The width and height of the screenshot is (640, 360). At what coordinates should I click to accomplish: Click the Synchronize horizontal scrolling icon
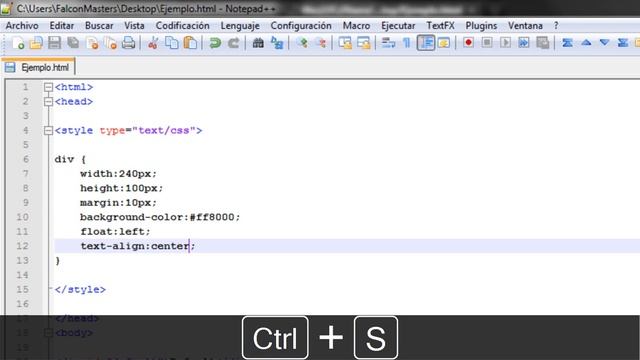pos(363,42)
